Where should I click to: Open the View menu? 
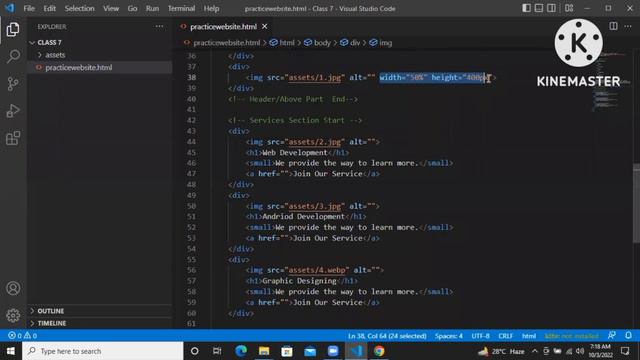[x=111, y=8]
